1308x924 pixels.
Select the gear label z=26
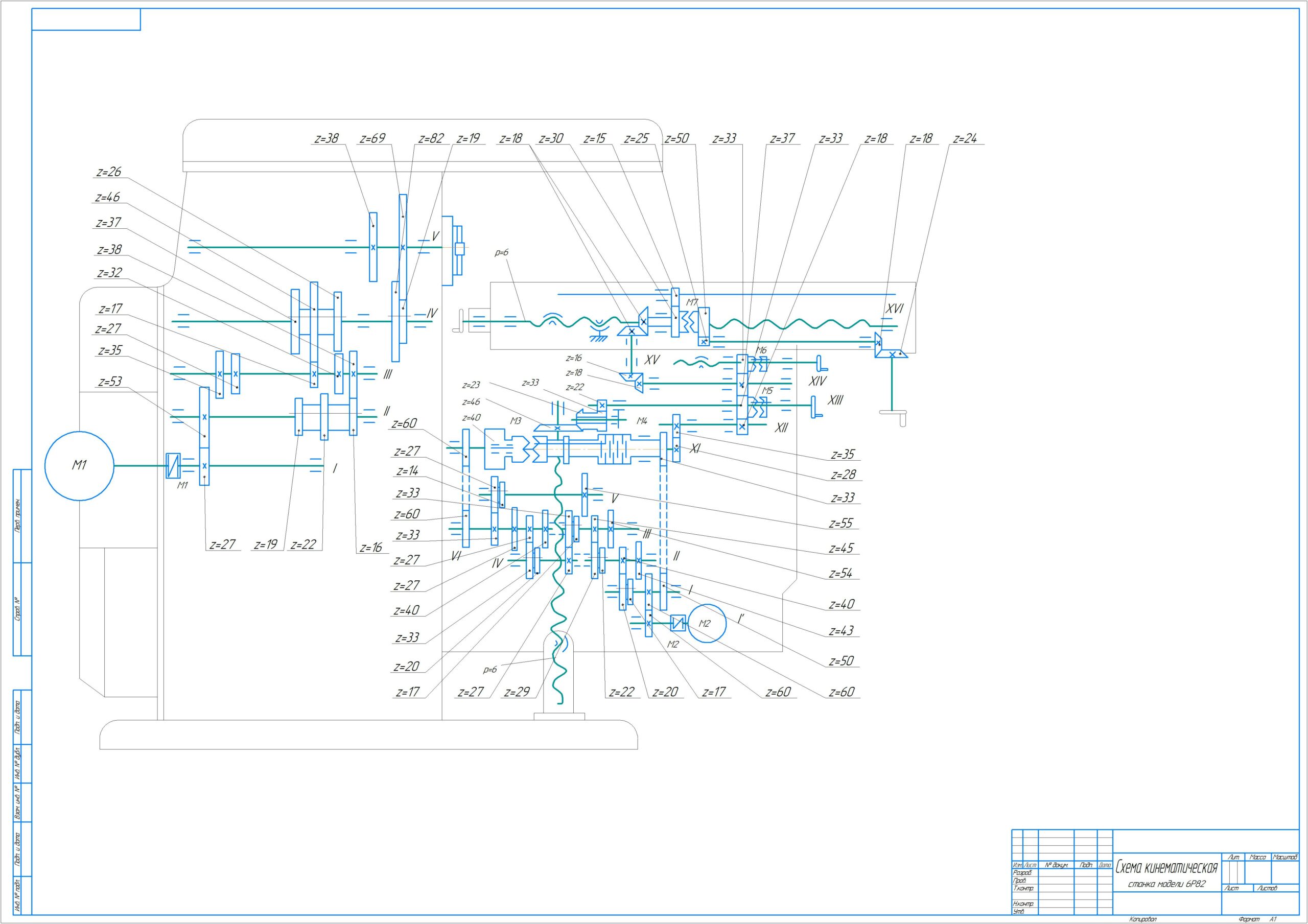click(x=109, y=172)
